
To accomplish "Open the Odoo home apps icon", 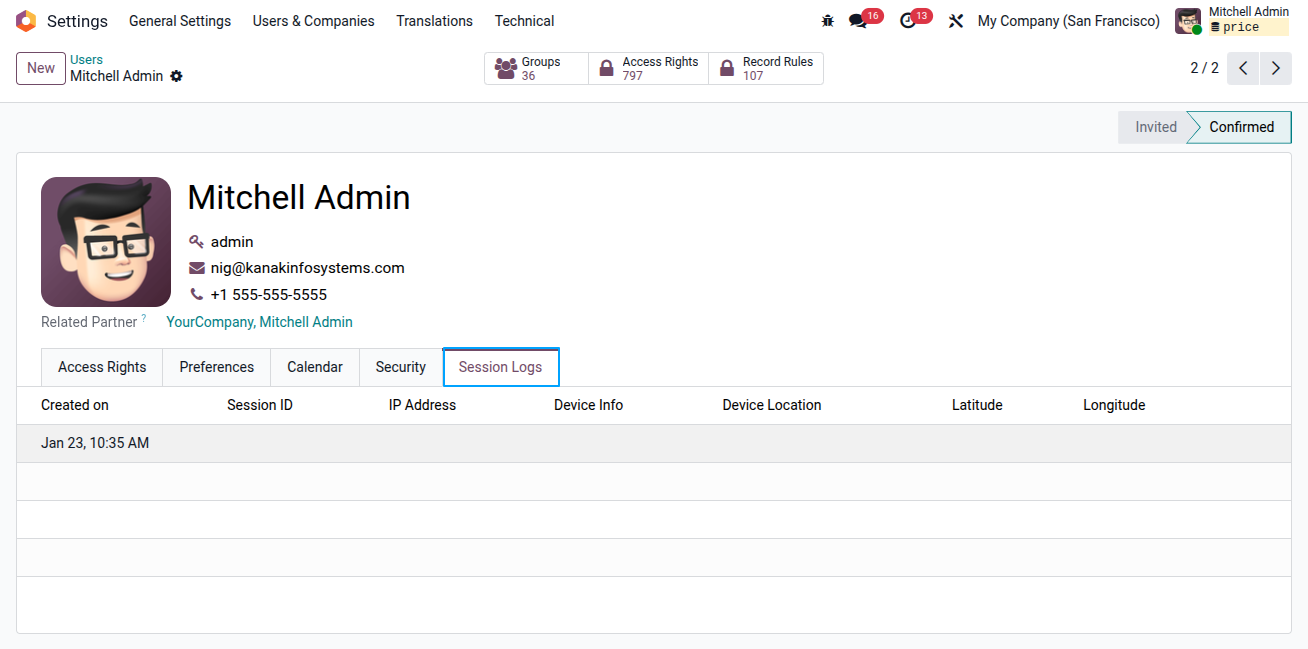I will [x=26, y=21].
